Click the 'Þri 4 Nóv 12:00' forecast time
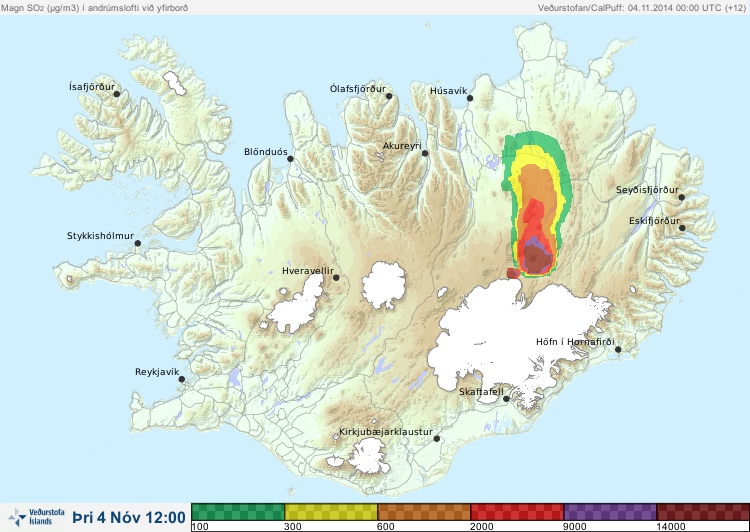Viewport: 750px width, 532px height. click(x=129, y=517)
